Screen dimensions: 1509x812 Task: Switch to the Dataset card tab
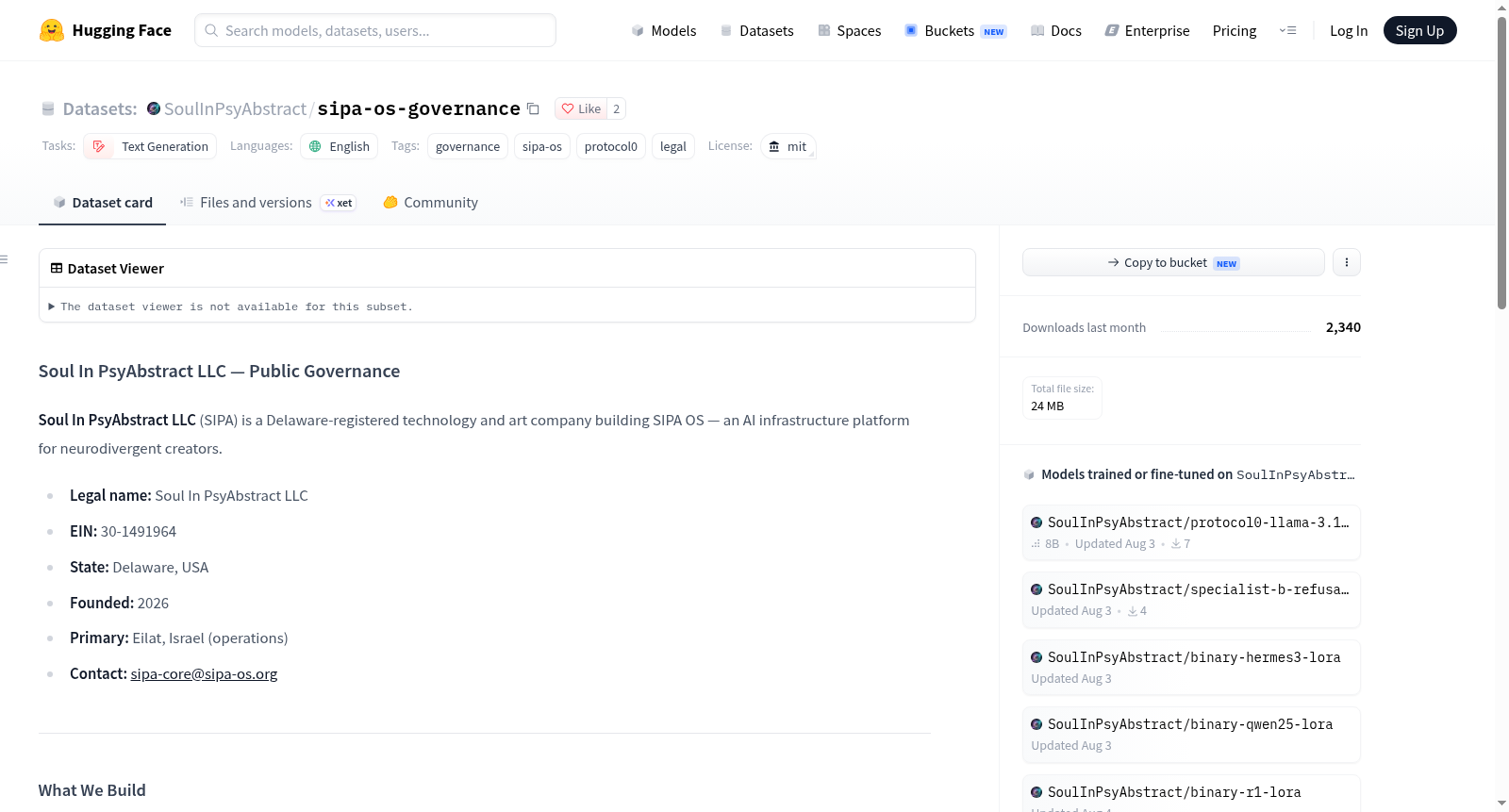tap(102, 203)
